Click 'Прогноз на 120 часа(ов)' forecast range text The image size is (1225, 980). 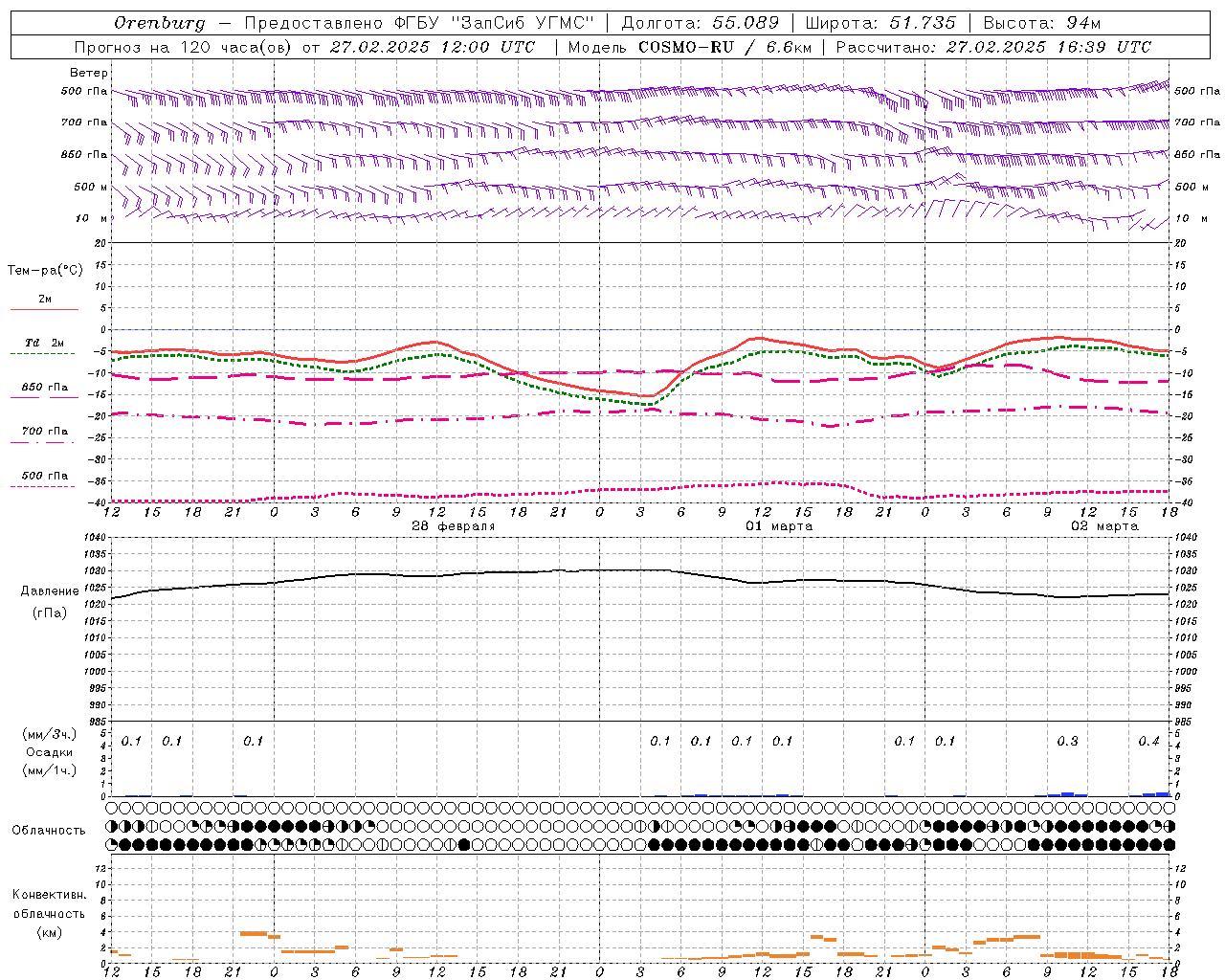(x=183, y=47)
